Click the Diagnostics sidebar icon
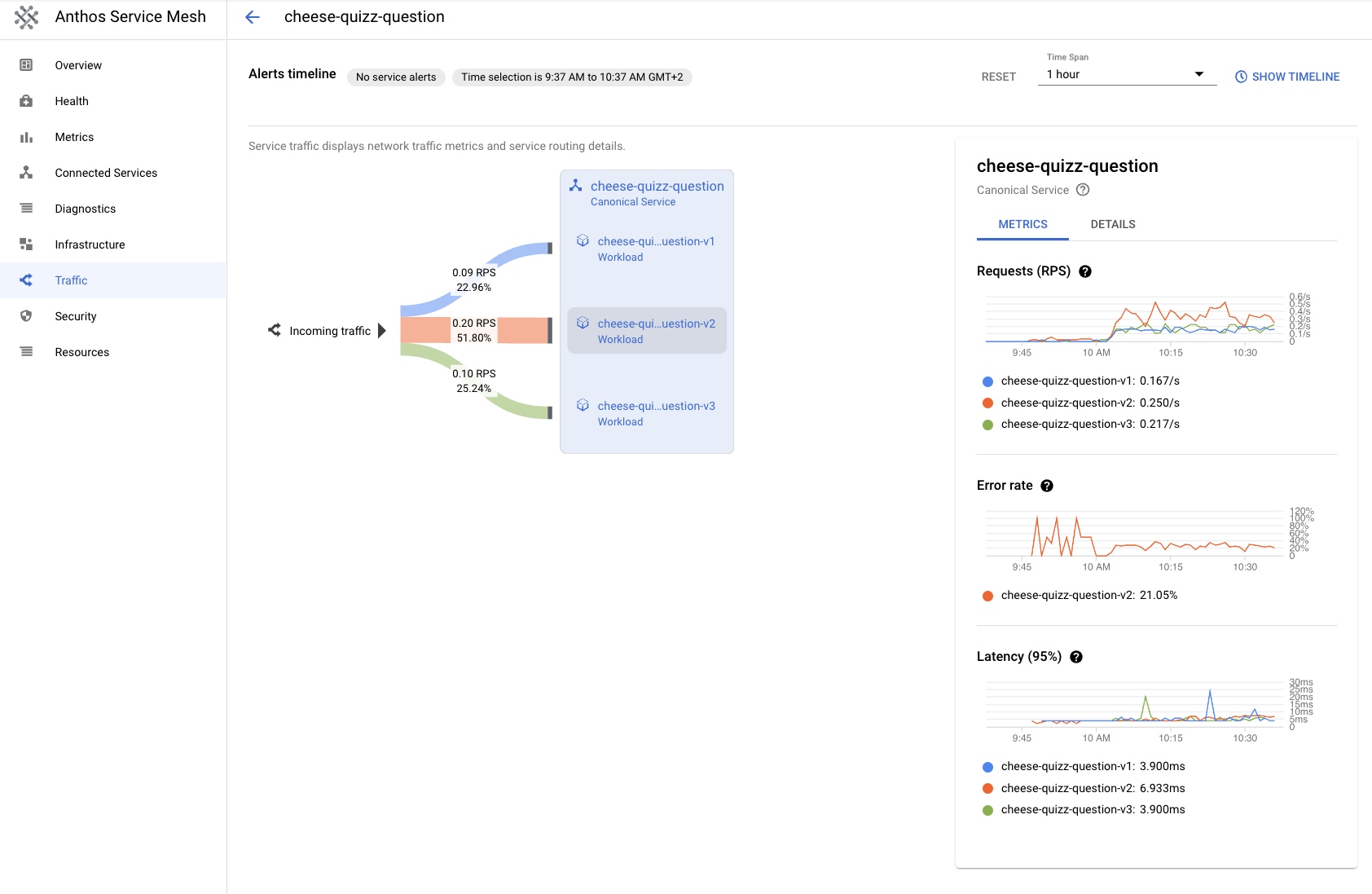Image resolution: width=1372 pixels, height=894 pixels. pos(26,209)
